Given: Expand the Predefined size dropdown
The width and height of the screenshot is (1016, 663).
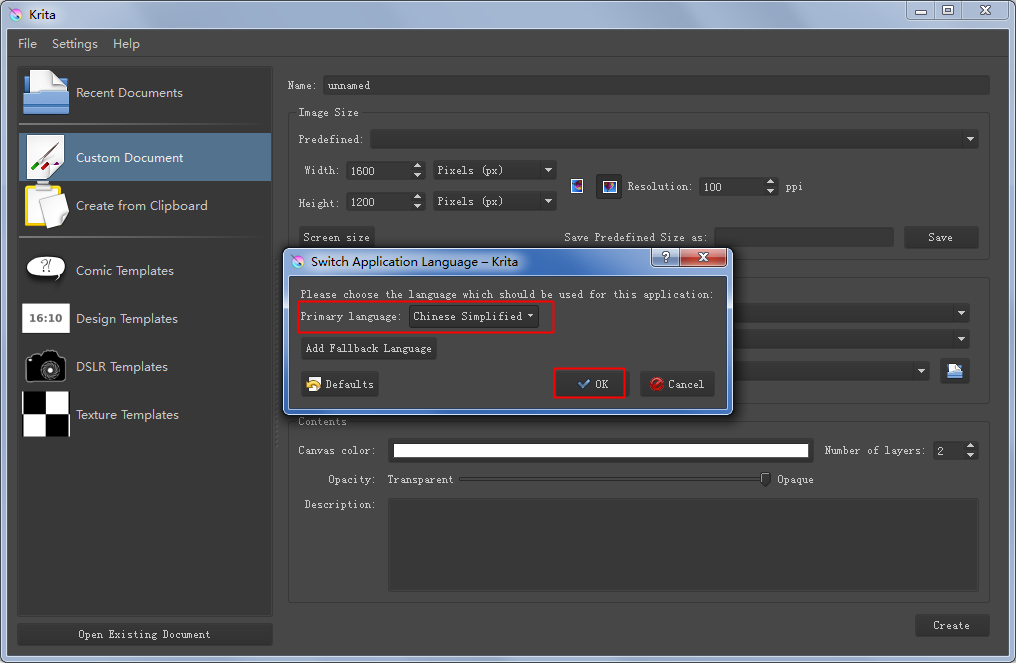Looking at the screenshot, I should click(x=970, y=139).
